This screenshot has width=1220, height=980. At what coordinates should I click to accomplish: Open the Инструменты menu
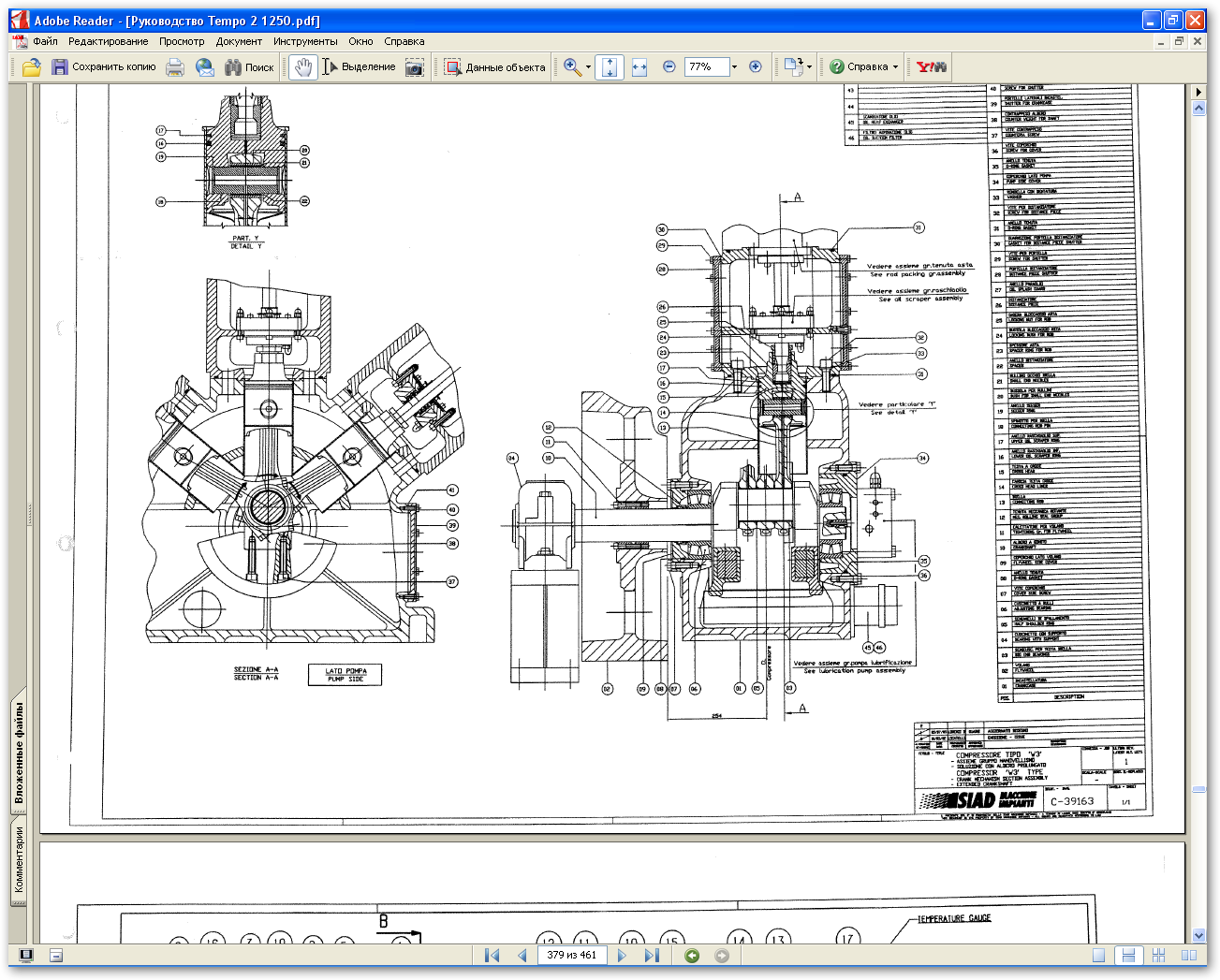coord(305,41)
